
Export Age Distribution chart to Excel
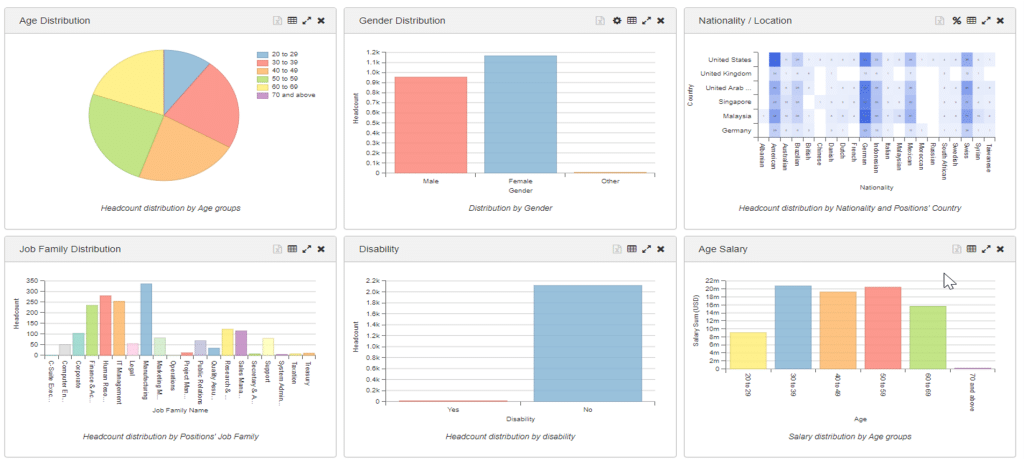pos(278,21)
